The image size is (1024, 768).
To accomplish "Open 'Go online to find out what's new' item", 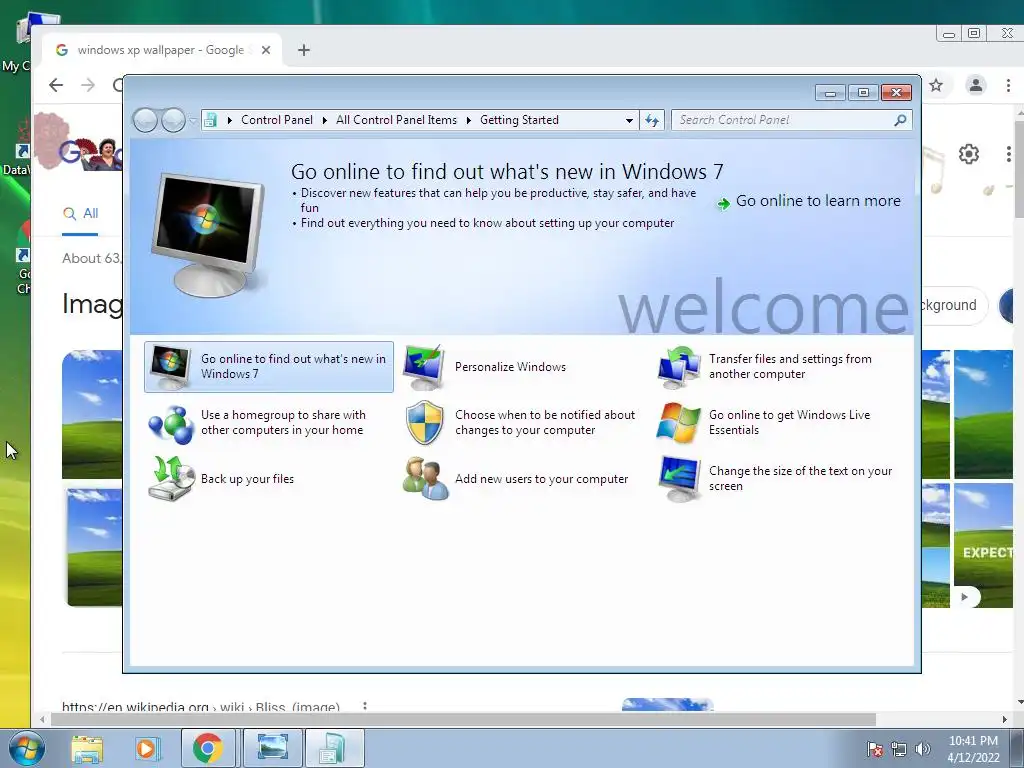I will (x=268, y=366).
